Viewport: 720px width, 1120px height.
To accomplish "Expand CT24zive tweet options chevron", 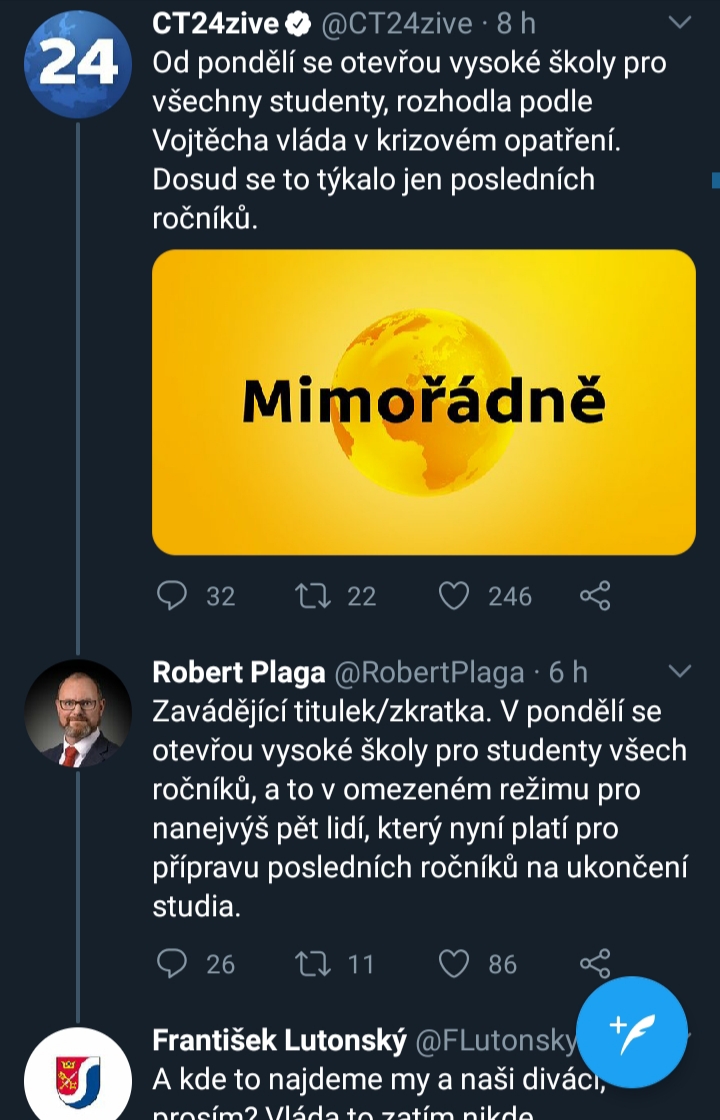I will (x=679, y=22).
